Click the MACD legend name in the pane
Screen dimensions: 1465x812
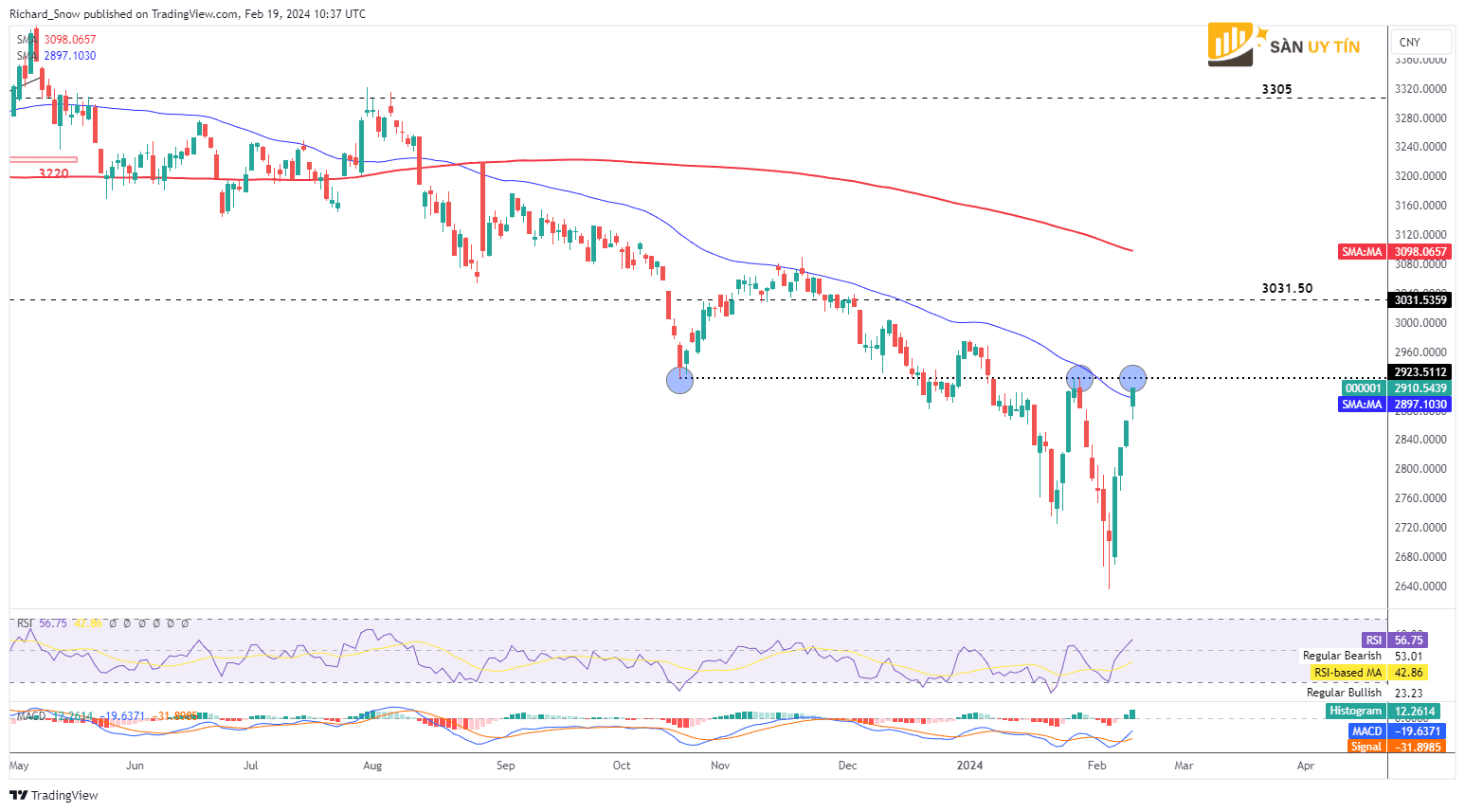pos(31,716)
